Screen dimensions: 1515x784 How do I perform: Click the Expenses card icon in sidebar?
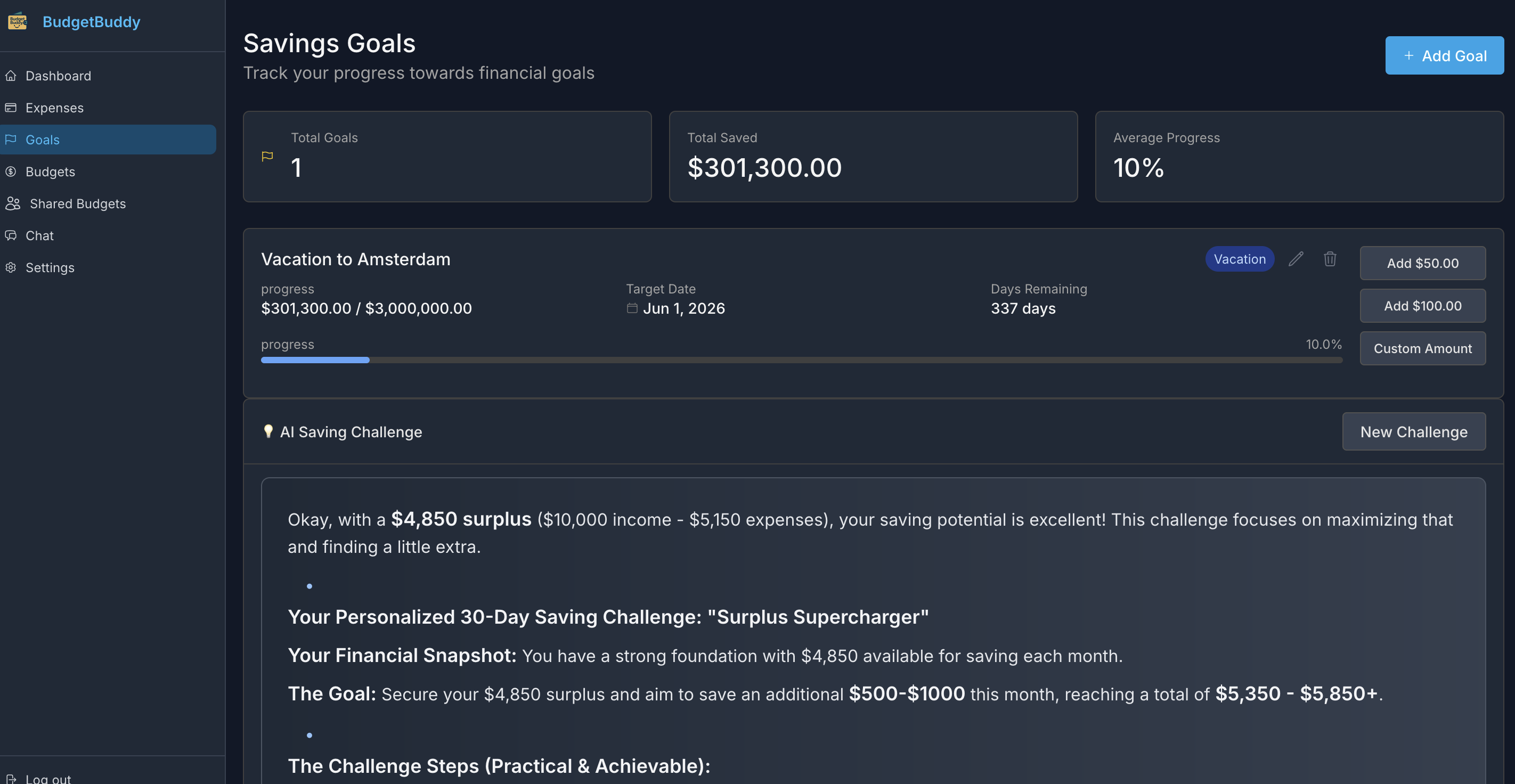pyautogui.click(x=11, y=108)
